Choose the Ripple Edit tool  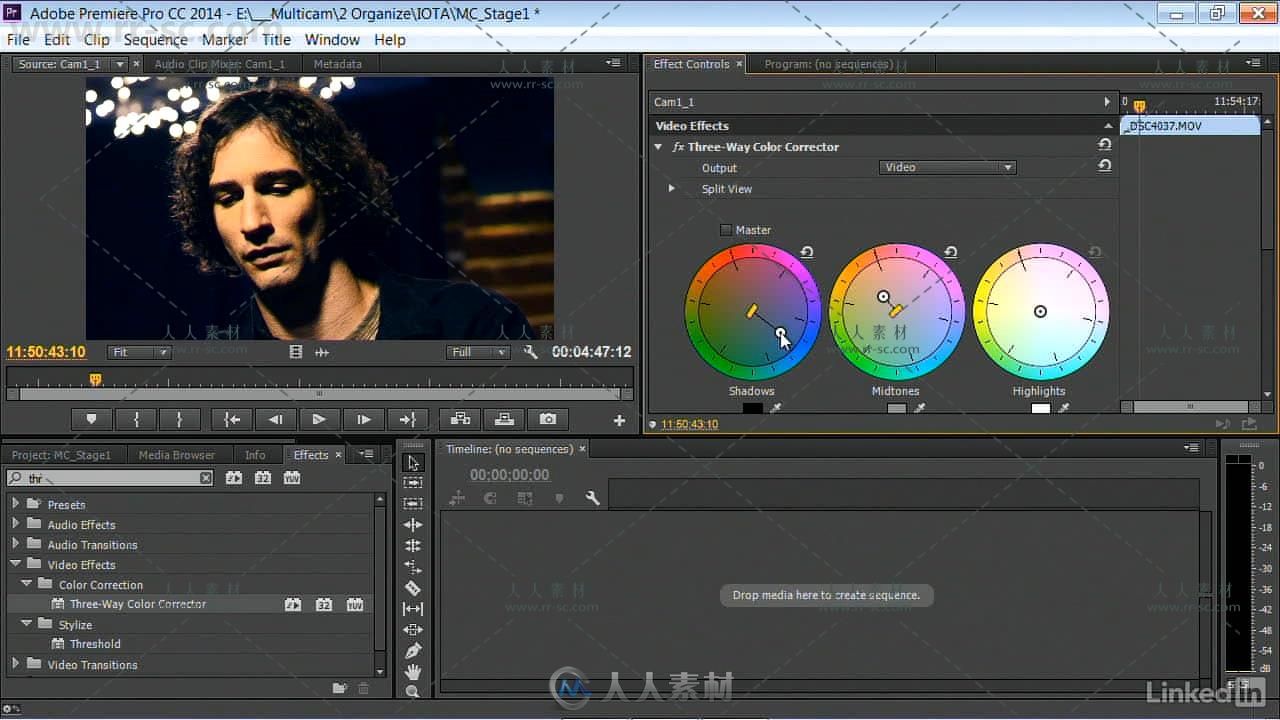(413, 525)
